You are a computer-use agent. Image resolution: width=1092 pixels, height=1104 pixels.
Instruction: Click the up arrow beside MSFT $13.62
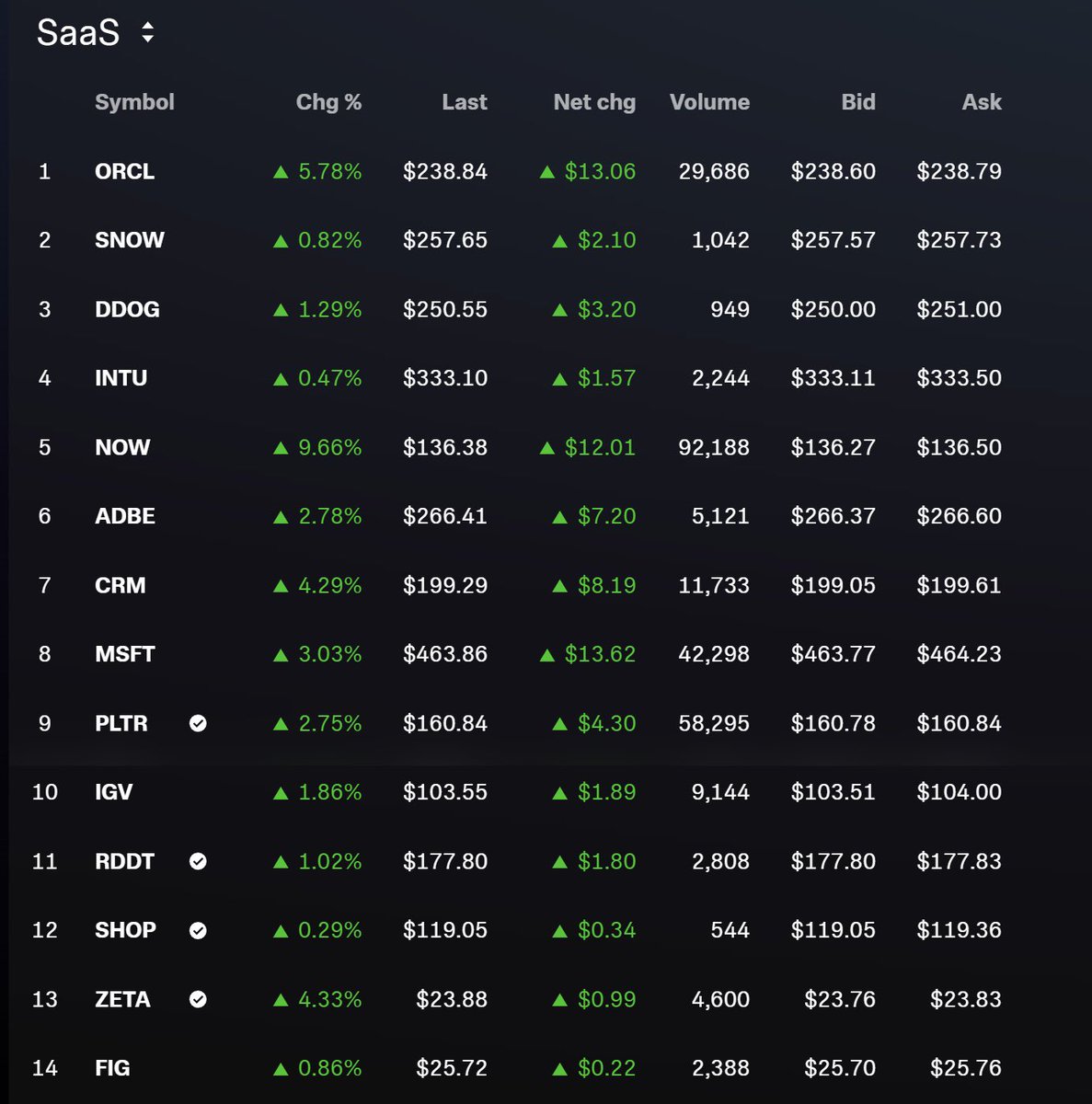(x=547, y=655)
